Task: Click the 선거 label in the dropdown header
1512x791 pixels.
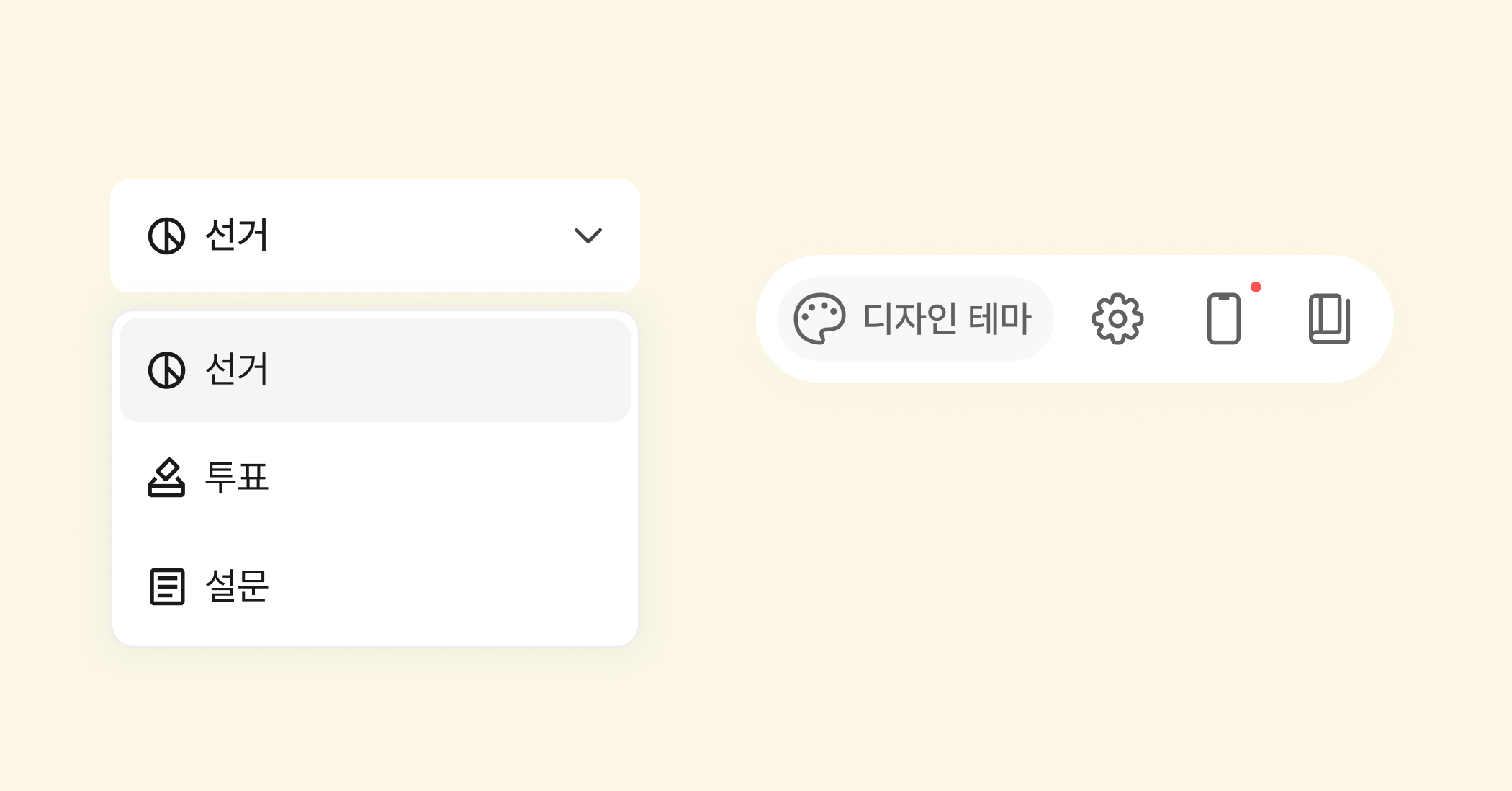Action: (236, 235)
